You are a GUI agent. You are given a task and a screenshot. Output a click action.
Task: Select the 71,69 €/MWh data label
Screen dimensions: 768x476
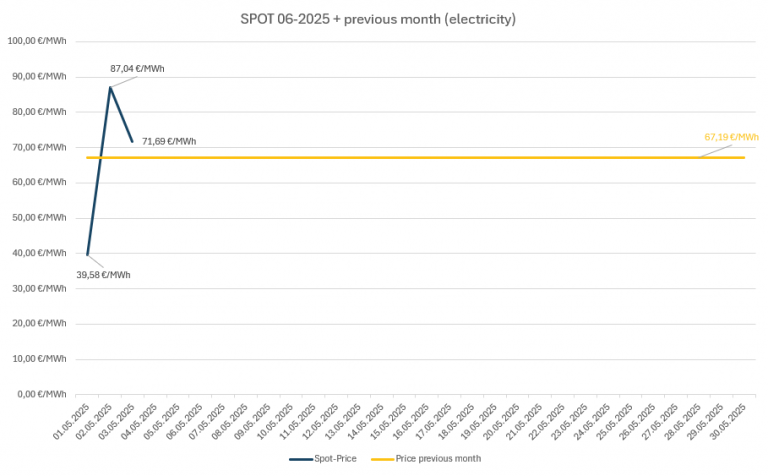pyautogui.click(x=169, y=142)
